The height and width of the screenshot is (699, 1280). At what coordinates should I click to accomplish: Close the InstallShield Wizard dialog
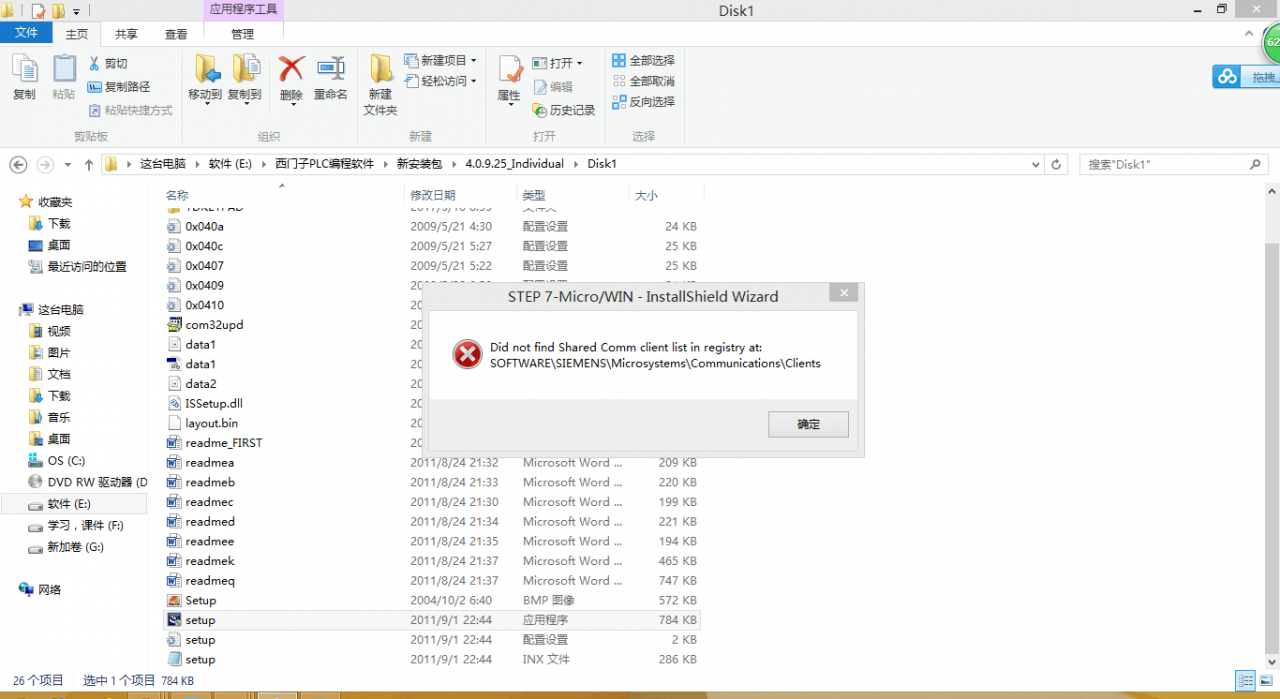pos(844,293)
